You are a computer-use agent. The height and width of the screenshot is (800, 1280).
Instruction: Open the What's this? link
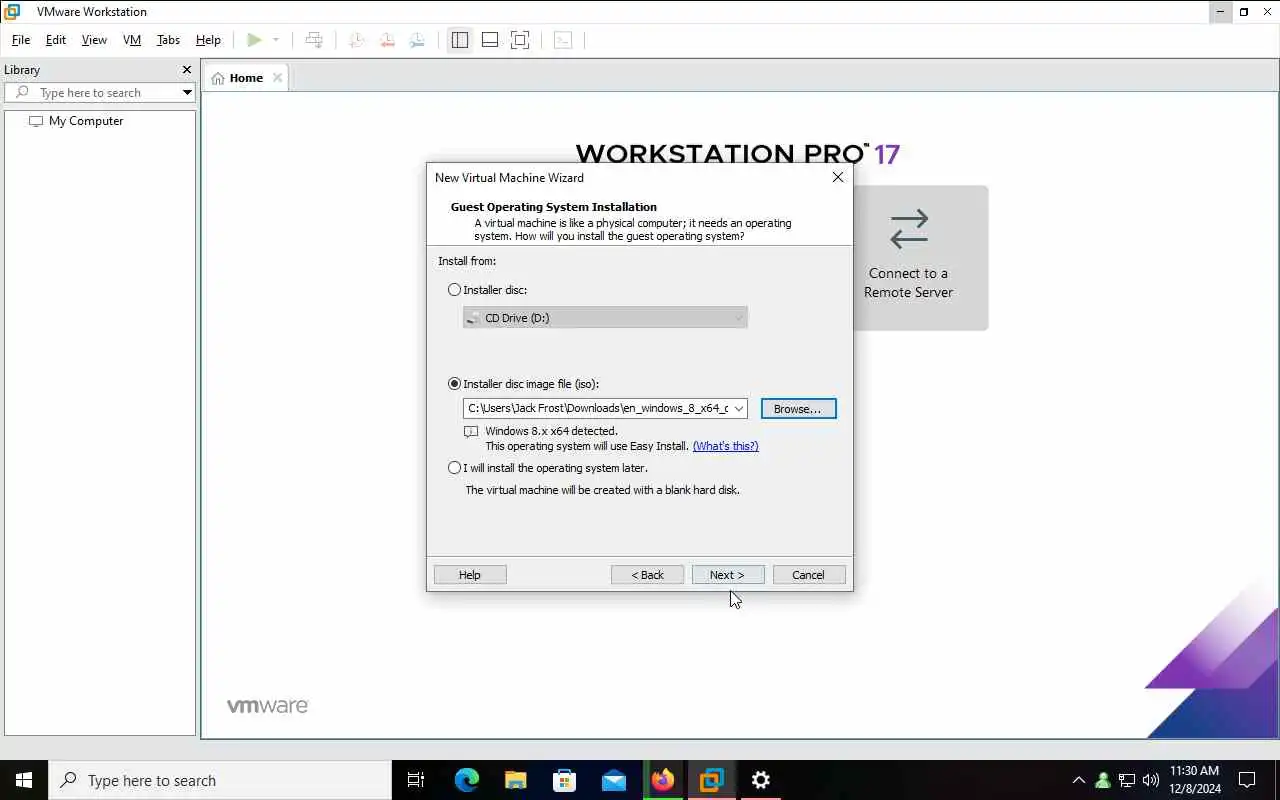coord(725,446)
